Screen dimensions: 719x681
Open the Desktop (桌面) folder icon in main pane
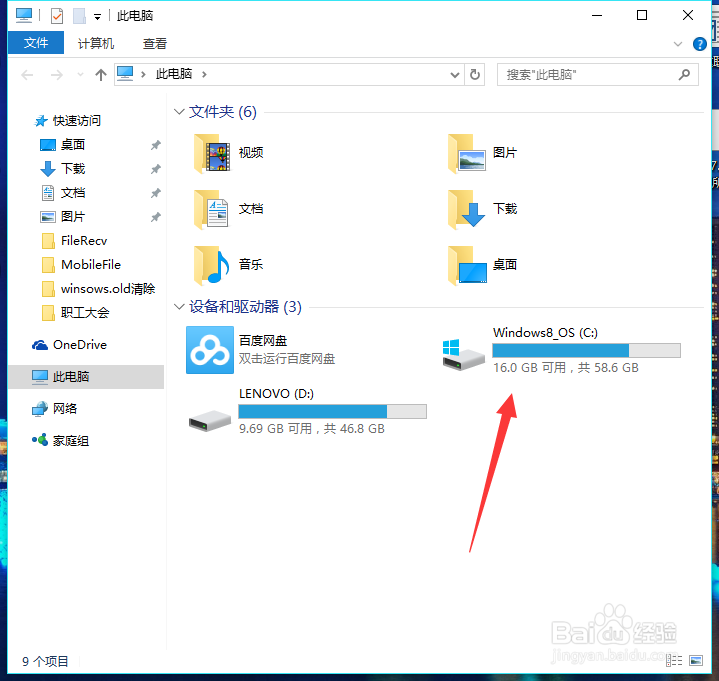click(467, 265)
